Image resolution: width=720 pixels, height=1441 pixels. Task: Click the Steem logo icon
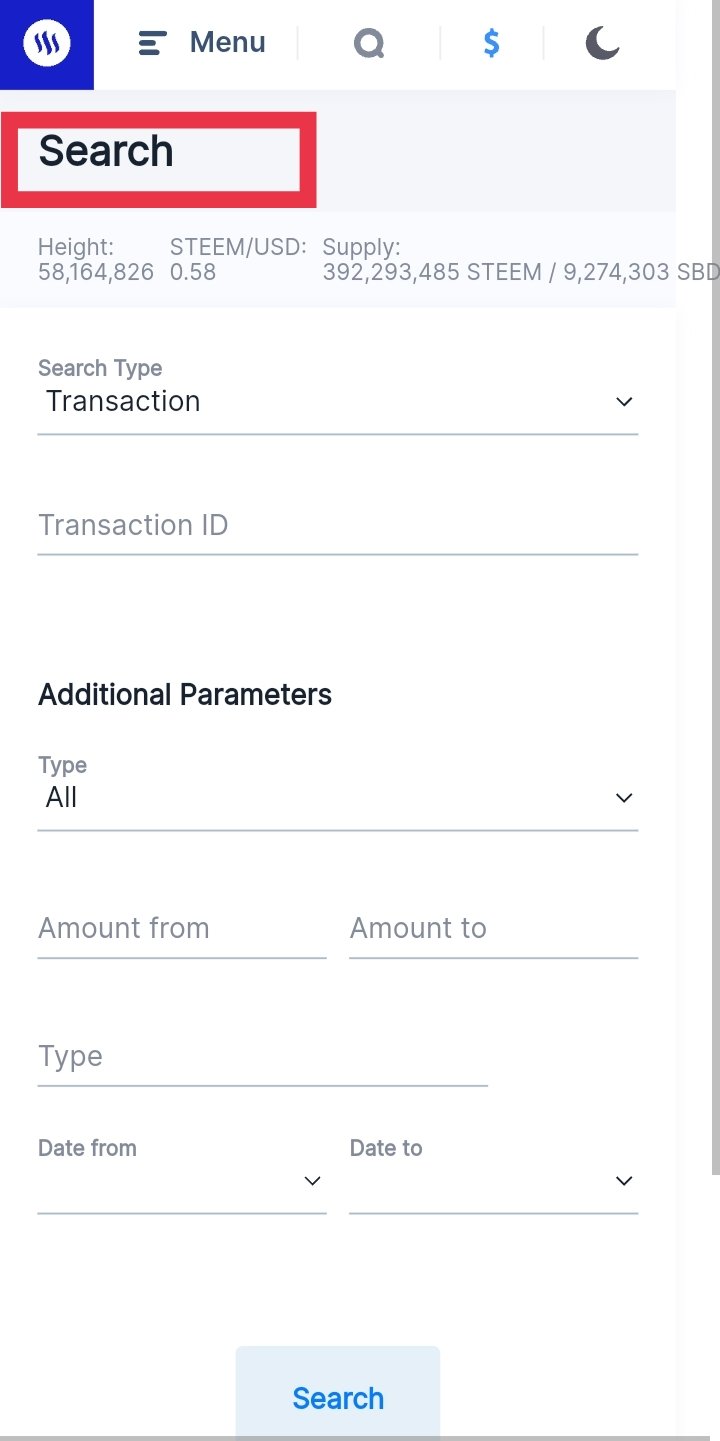pyautogui.click(x=47, y=45)
